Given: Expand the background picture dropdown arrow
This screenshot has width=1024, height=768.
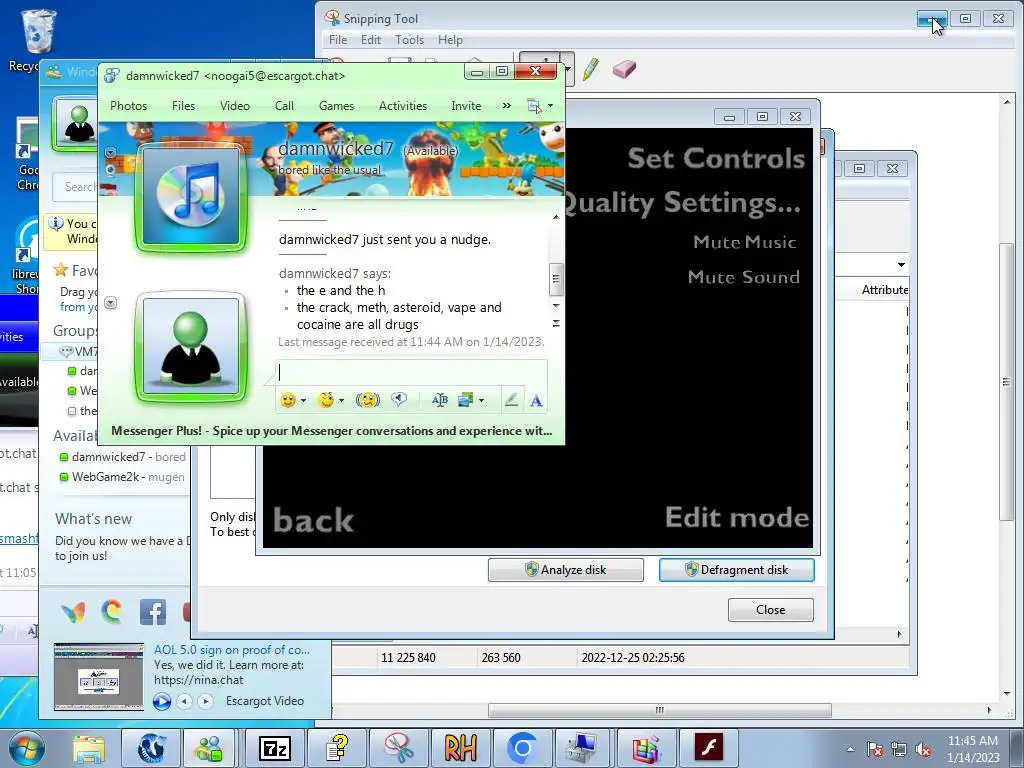Looking at the screenshot, I should (x=481, y=401).
